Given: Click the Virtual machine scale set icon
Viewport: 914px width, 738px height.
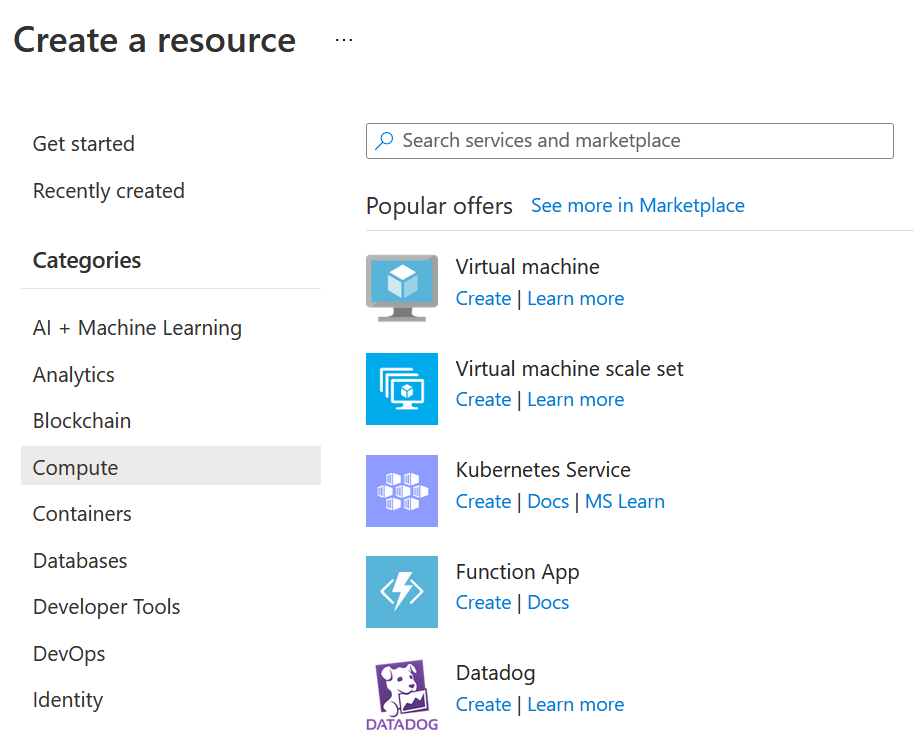Looking at the screenshot, I should click(401, 389).
